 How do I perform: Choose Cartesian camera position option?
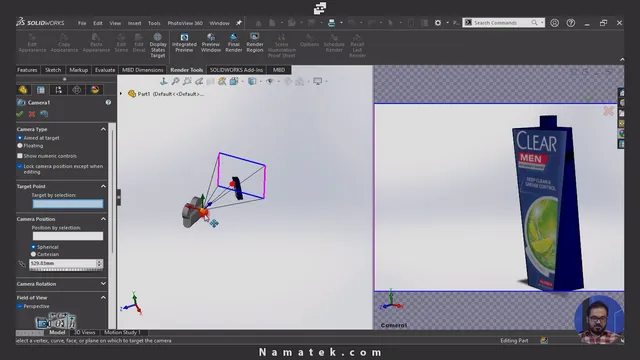45,254
